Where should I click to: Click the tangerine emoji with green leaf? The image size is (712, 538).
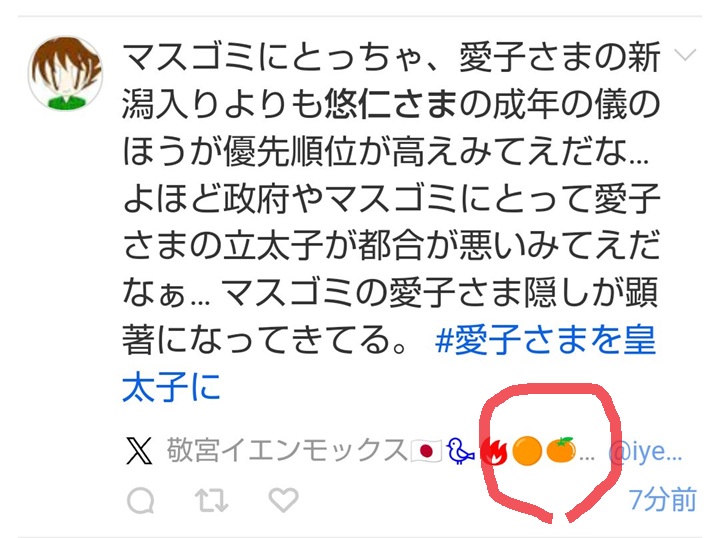click(x=561, y=450)
